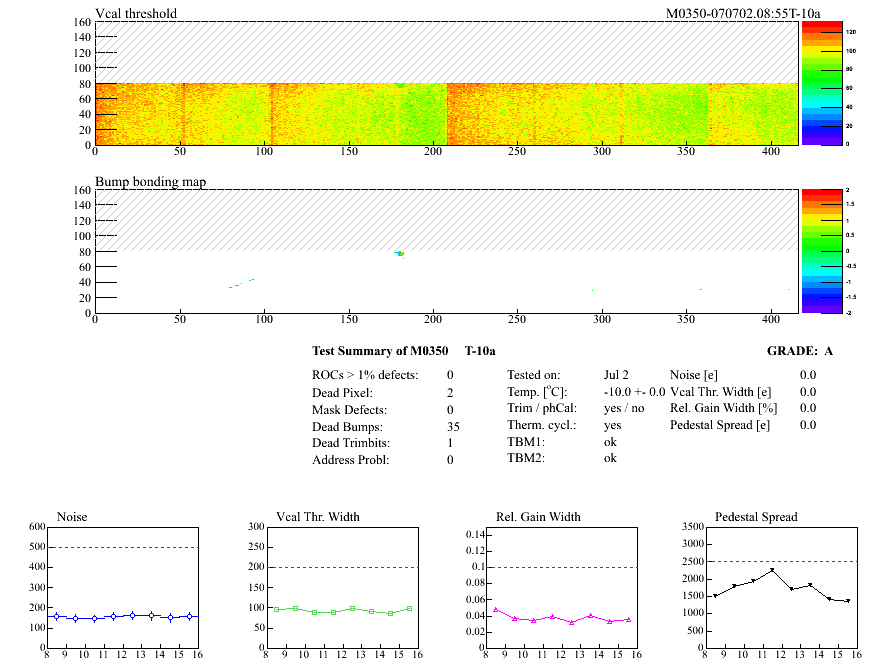This screenshot has height=672, width=896.
Task: Click the first pink triangle in Rel. Gain Width
Action: pos(495,609)
